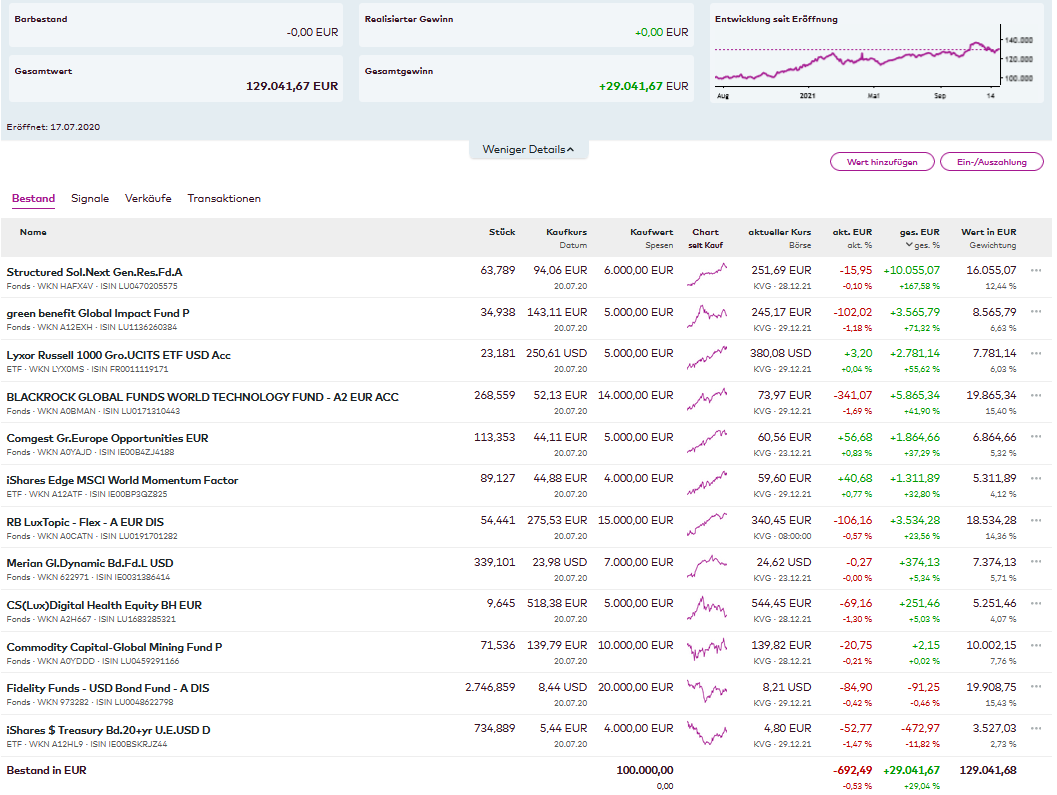Open row menu for BlackRock World Technology Fund
The image size is (1057, 795).
(x=1036, y=395)
